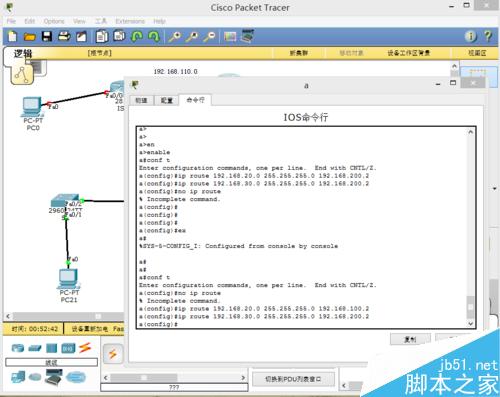This screenshot has width=500, height=397.
Task: Open the Help menu
Action: pos(160,21)
